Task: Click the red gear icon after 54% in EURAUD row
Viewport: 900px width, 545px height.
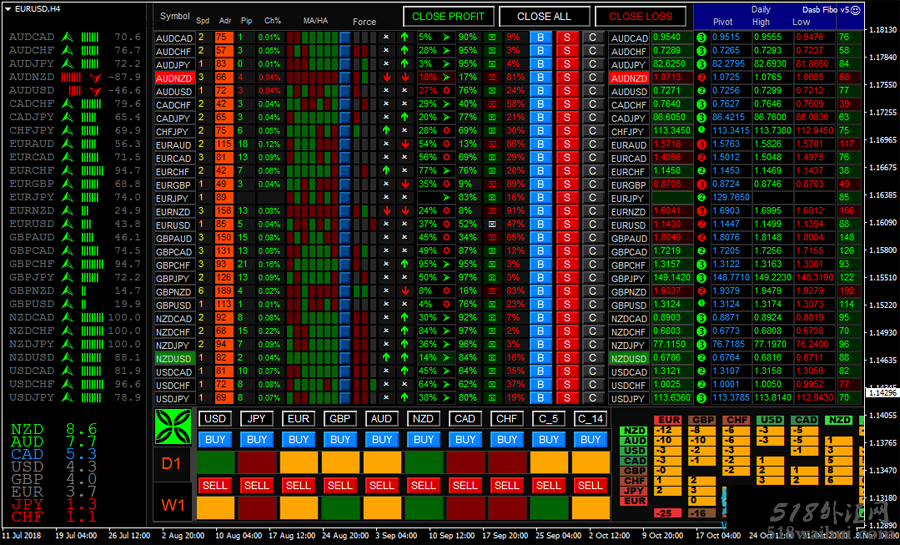Action: (447, 144)
